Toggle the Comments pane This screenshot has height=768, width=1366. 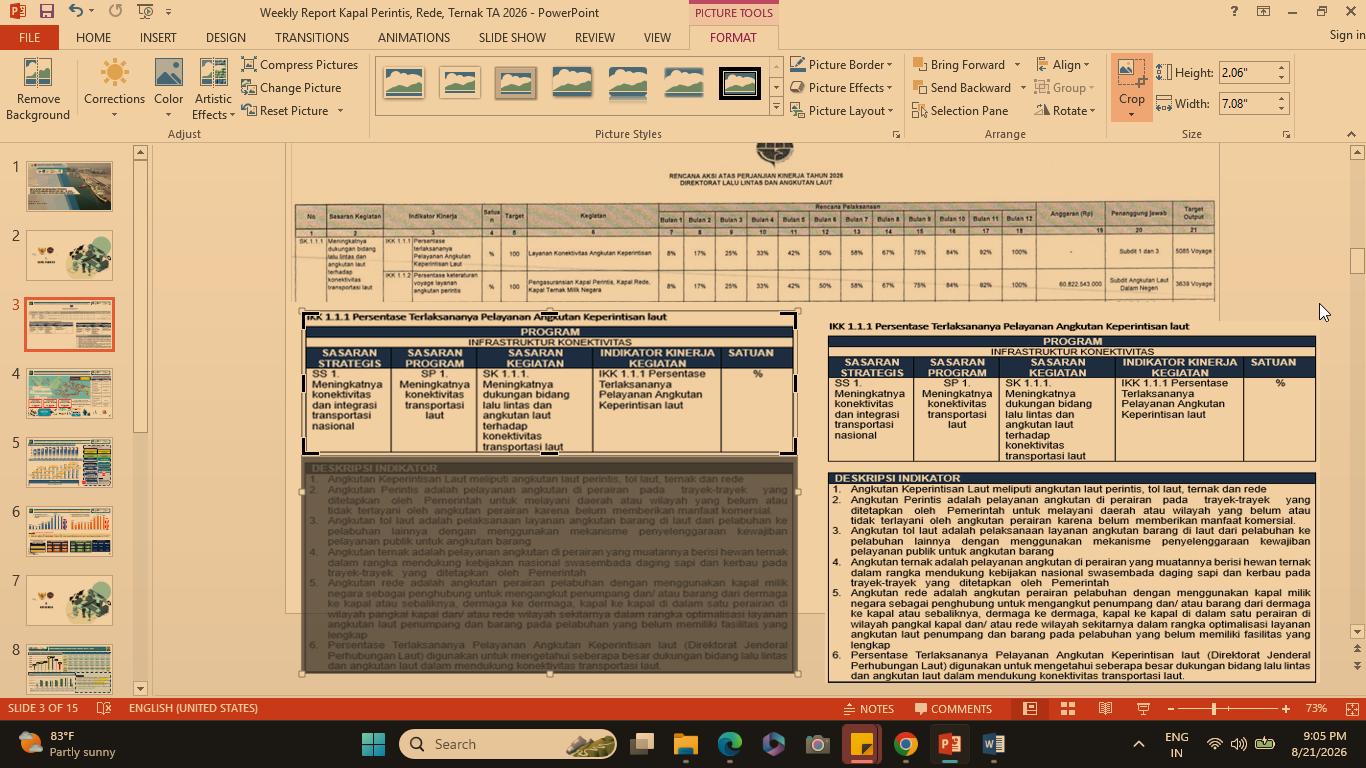point(951,708)
